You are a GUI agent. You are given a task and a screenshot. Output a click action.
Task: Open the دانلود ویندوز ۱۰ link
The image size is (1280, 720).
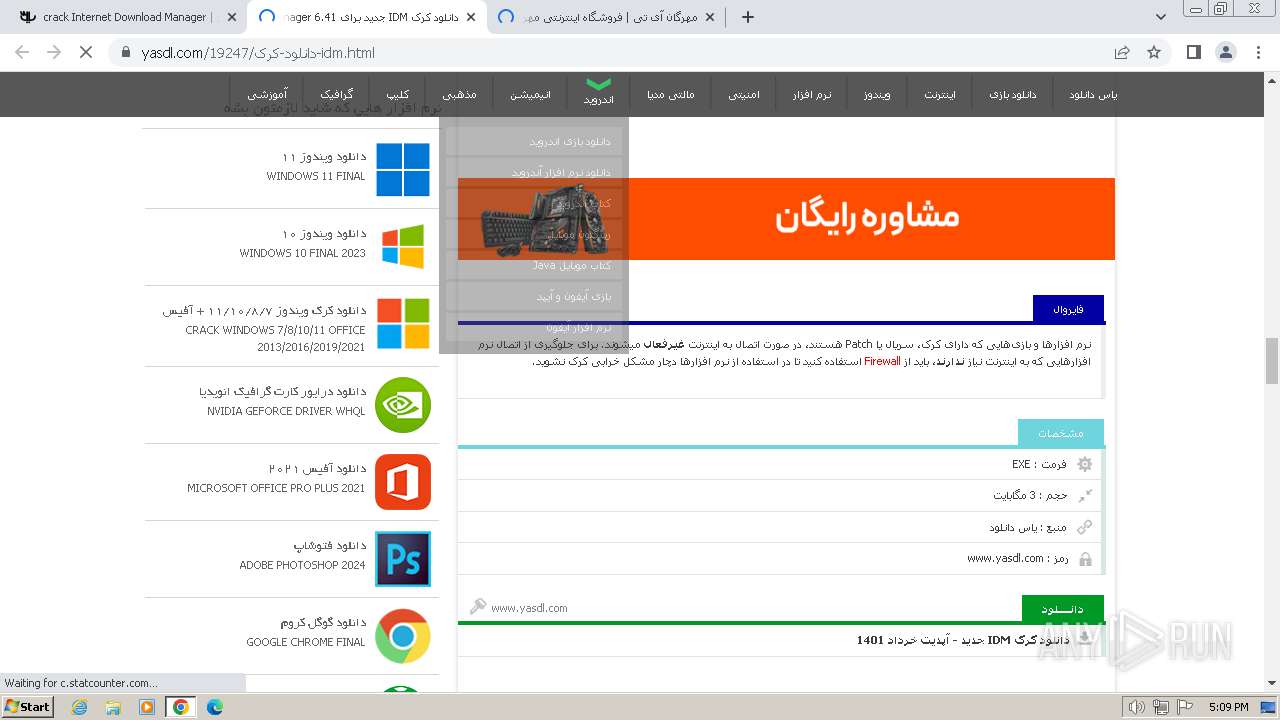pos(324,234)
